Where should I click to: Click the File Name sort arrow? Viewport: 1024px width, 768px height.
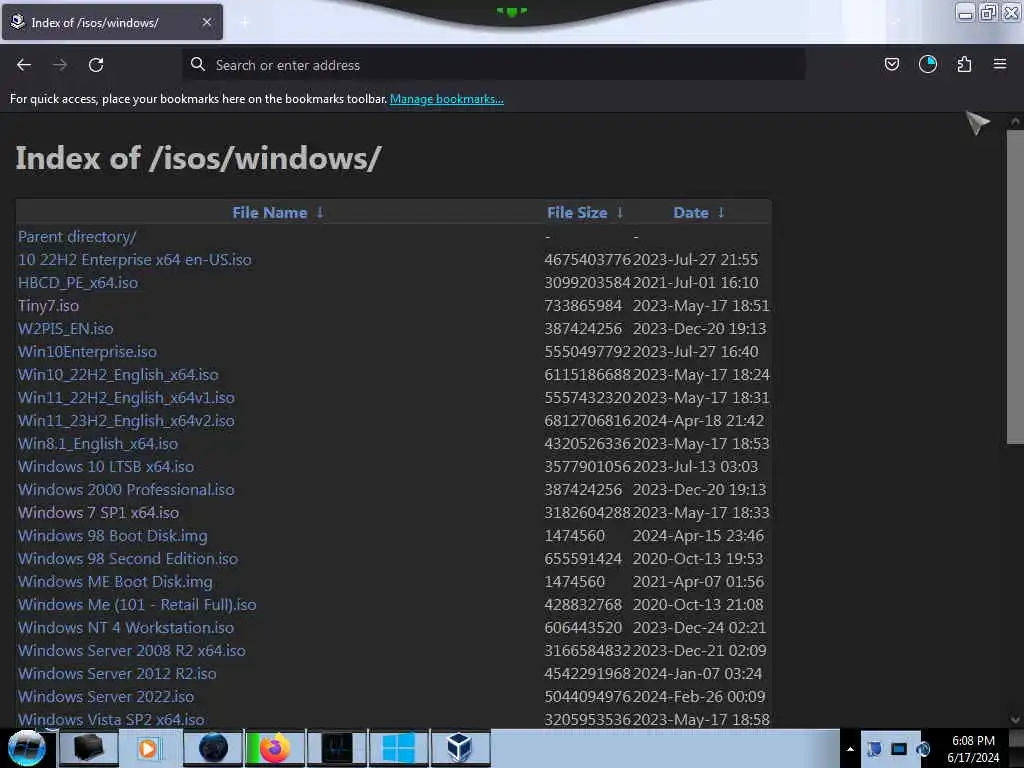(320, 213)
